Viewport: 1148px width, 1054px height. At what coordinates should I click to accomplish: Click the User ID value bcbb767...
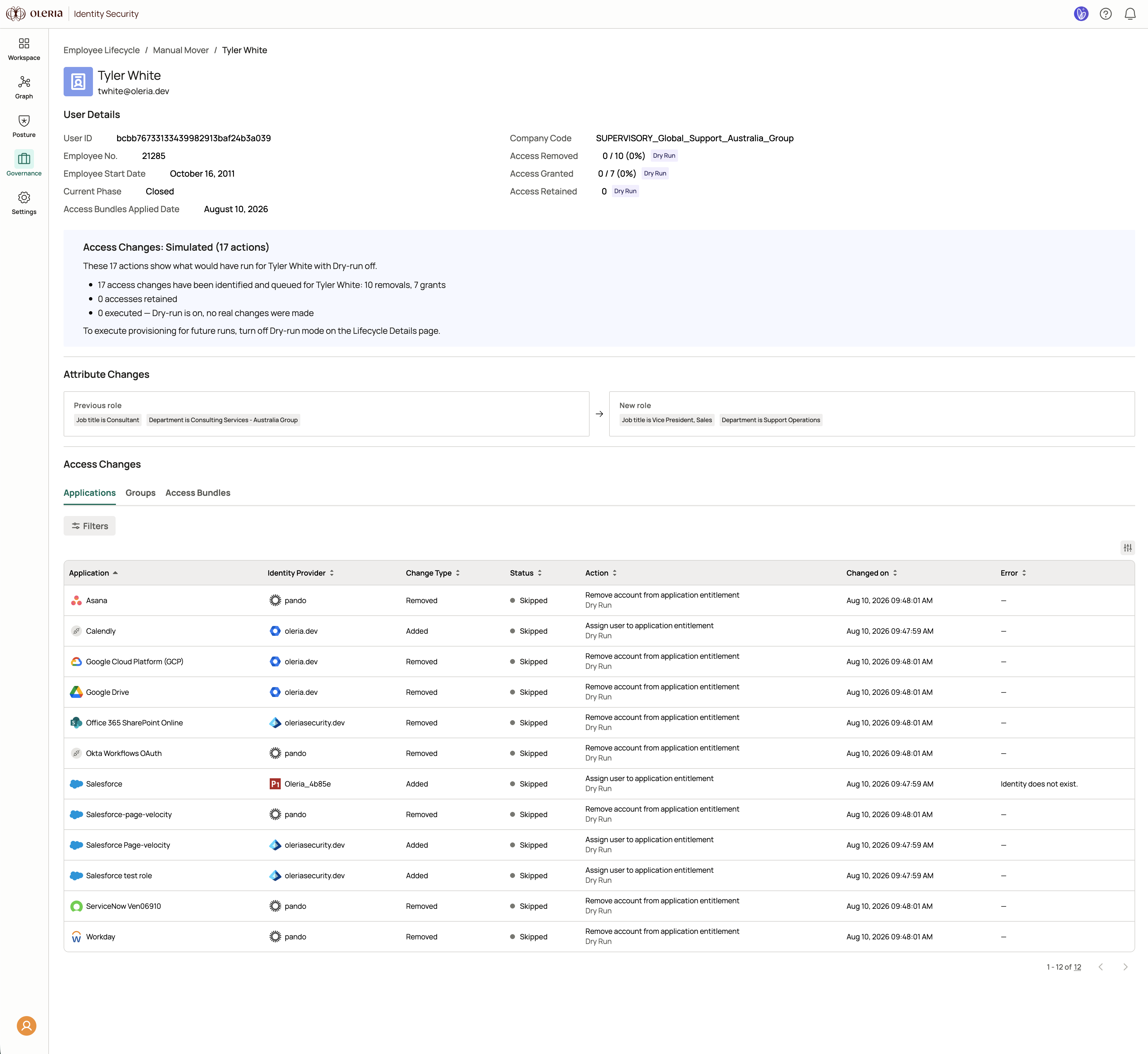[194, 138]
